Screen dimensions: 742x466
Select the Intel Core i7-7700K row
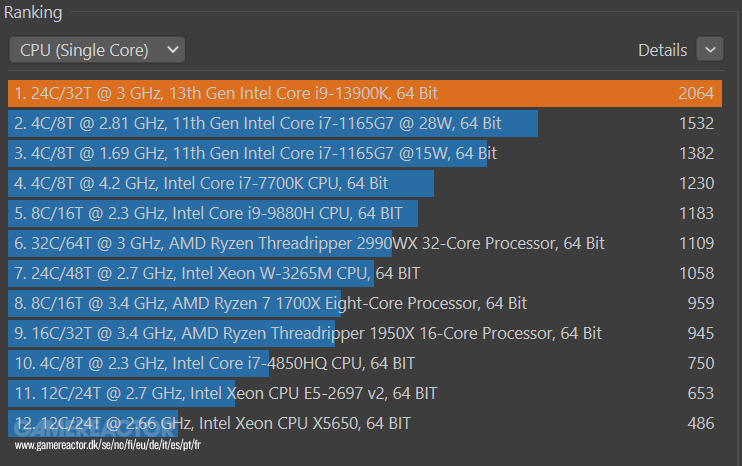click(x=365, y=184)
